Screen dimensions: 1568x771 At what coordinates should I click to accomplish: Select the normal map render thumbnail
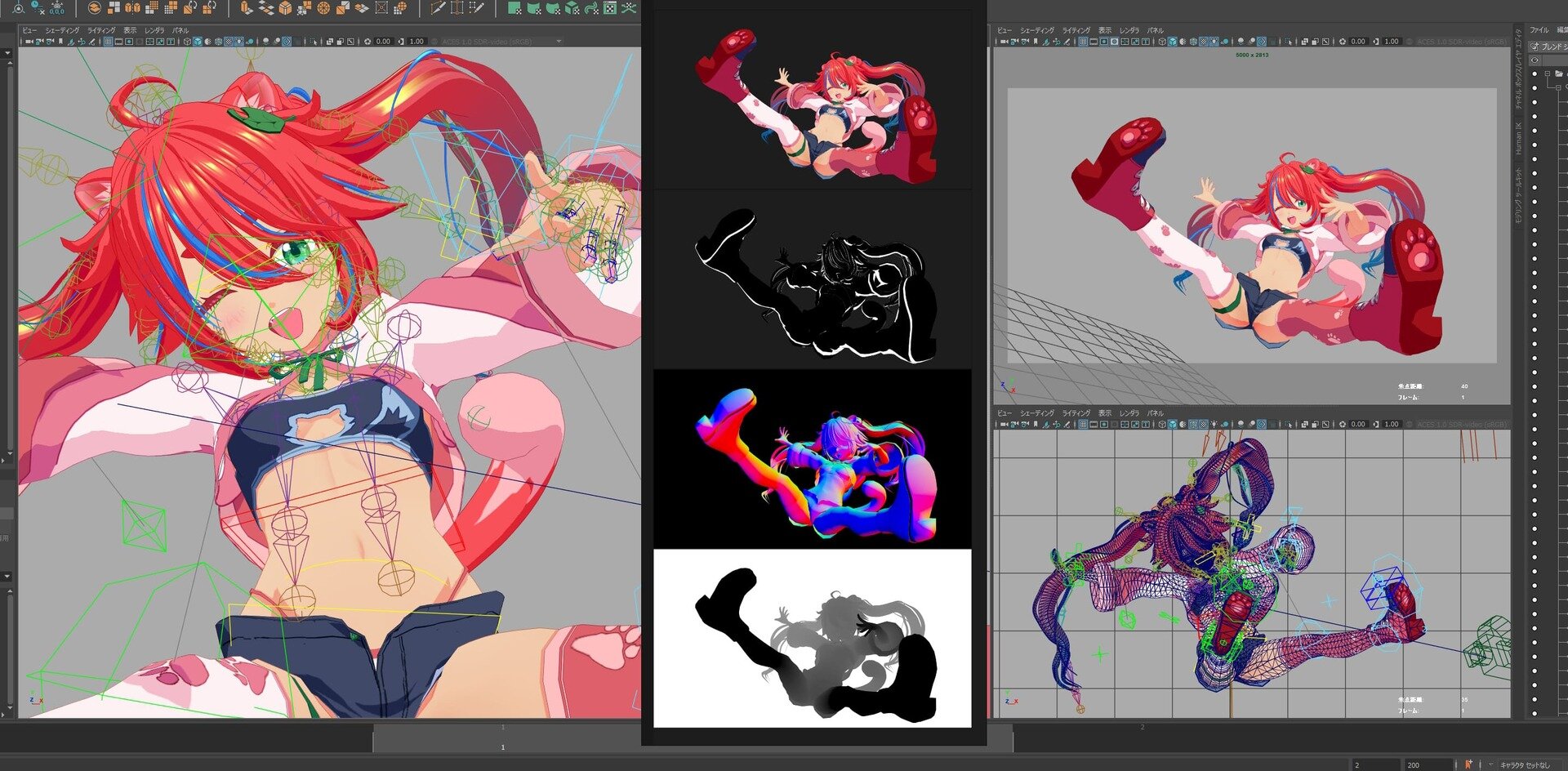813,459
